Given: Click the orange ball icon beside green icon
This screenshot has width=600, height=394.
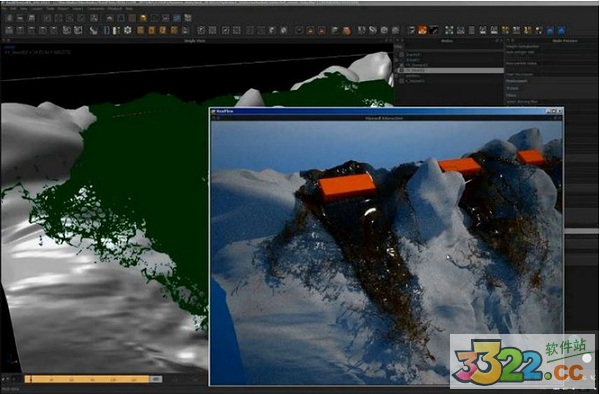Looking at the screenshot, I should (x=347, y=30).
